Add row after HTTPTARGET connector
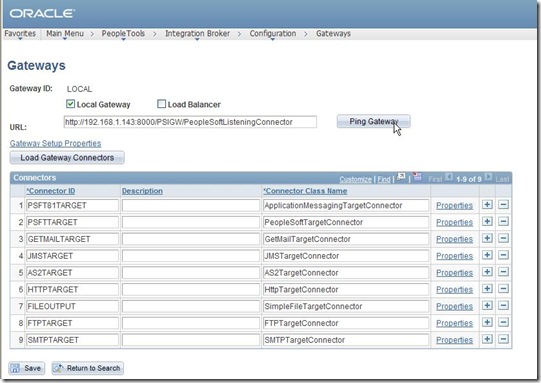Viewport: 541px width, 383px height. coord(487,289)
